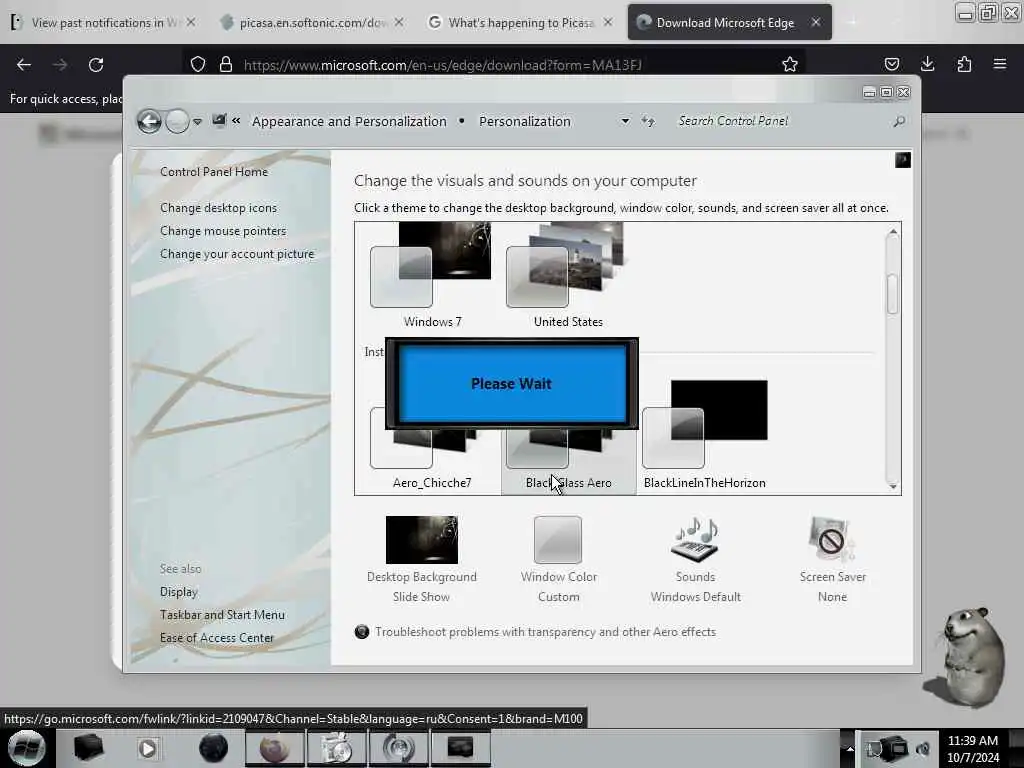Click the theme list scrollbar thumb
Screen dimensions: 1024x768
(893, 294)
